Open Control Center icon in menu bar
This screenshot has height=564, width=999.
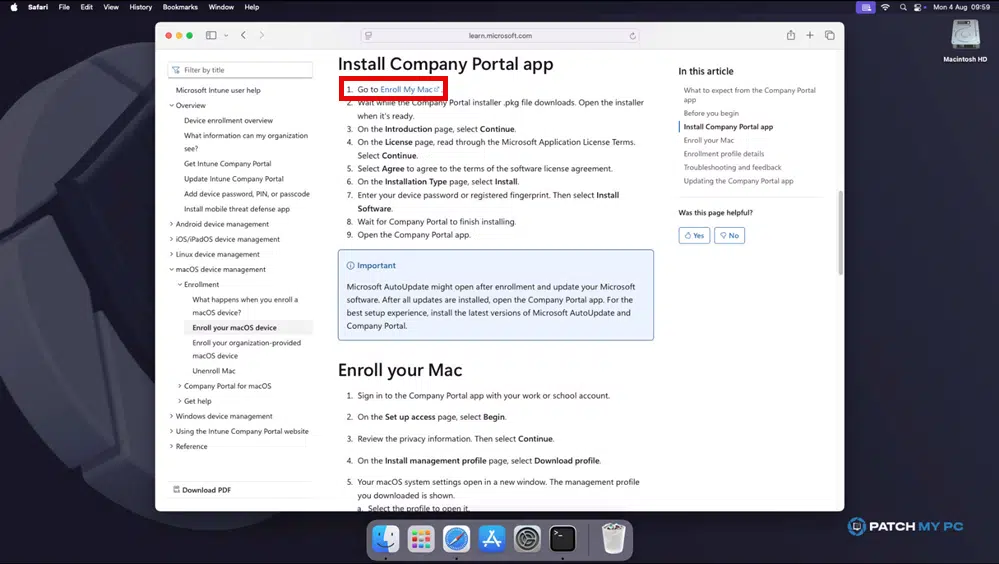[x=918, y=7]
